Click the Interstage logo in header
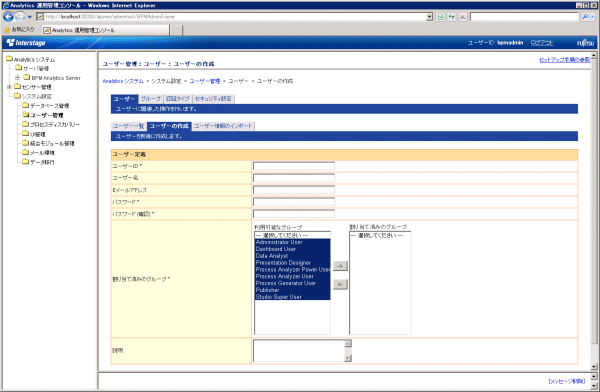The height and width of the screenshot is (392, 600). [x=26, y=42]
